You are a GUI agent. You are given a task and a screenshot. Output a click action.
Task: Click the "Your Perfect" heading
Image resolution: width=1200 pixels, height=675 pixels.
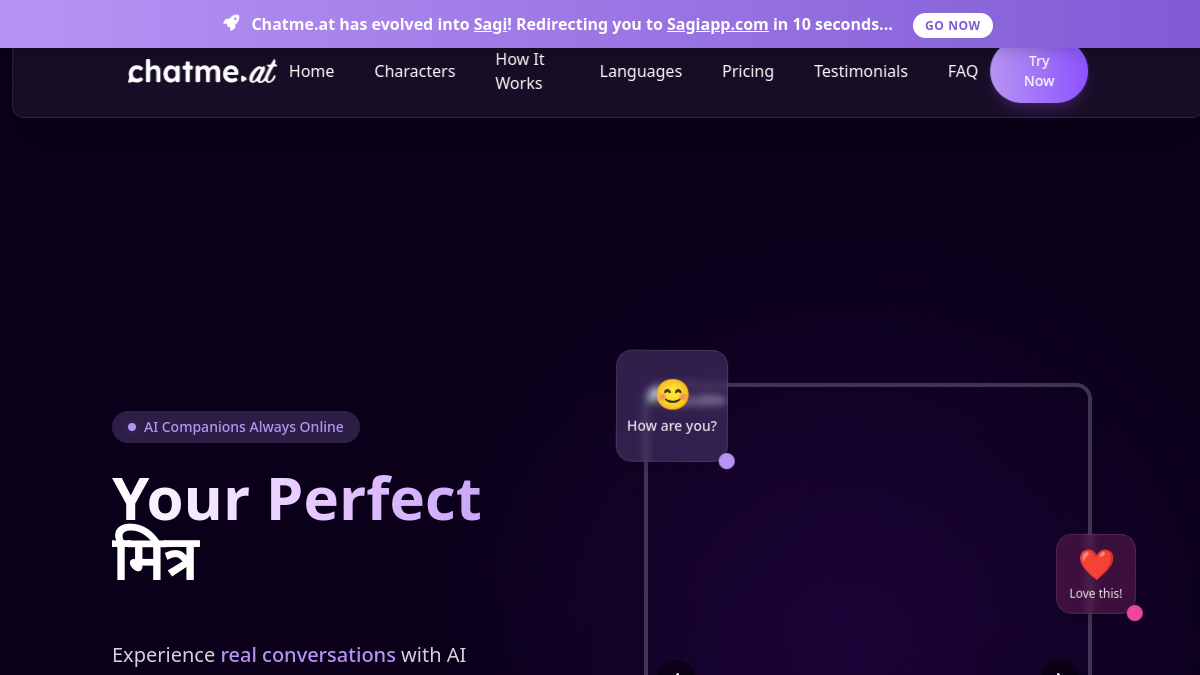click(297, 498)
